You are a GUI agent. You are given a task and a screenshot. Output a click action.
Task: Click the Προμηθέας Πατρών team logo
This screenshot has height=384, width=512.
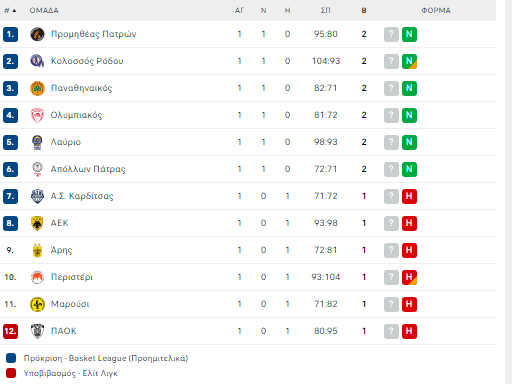pos(37,34)
